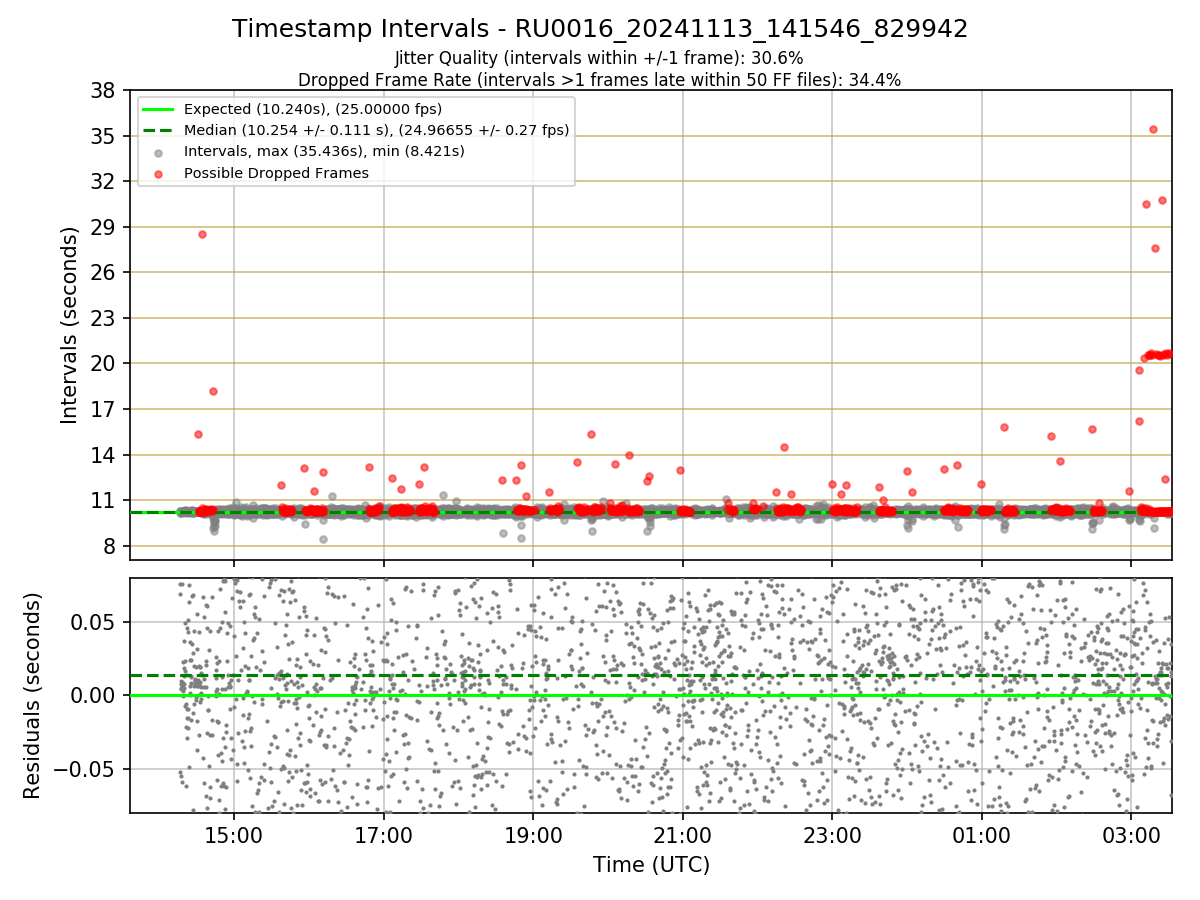Click the red dot marker in the legend
The image size is (1200, 900).
[160, 173]
